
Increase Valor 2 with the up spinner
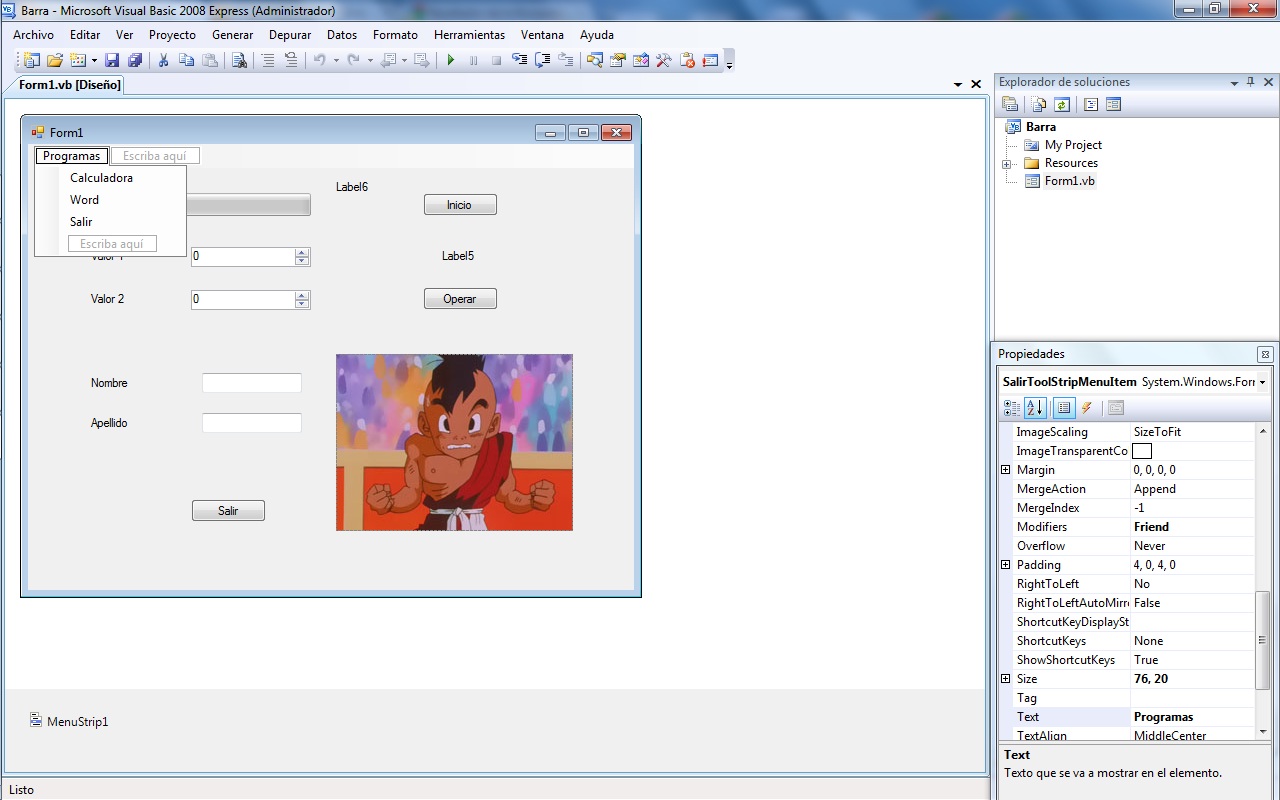point(302,295)
